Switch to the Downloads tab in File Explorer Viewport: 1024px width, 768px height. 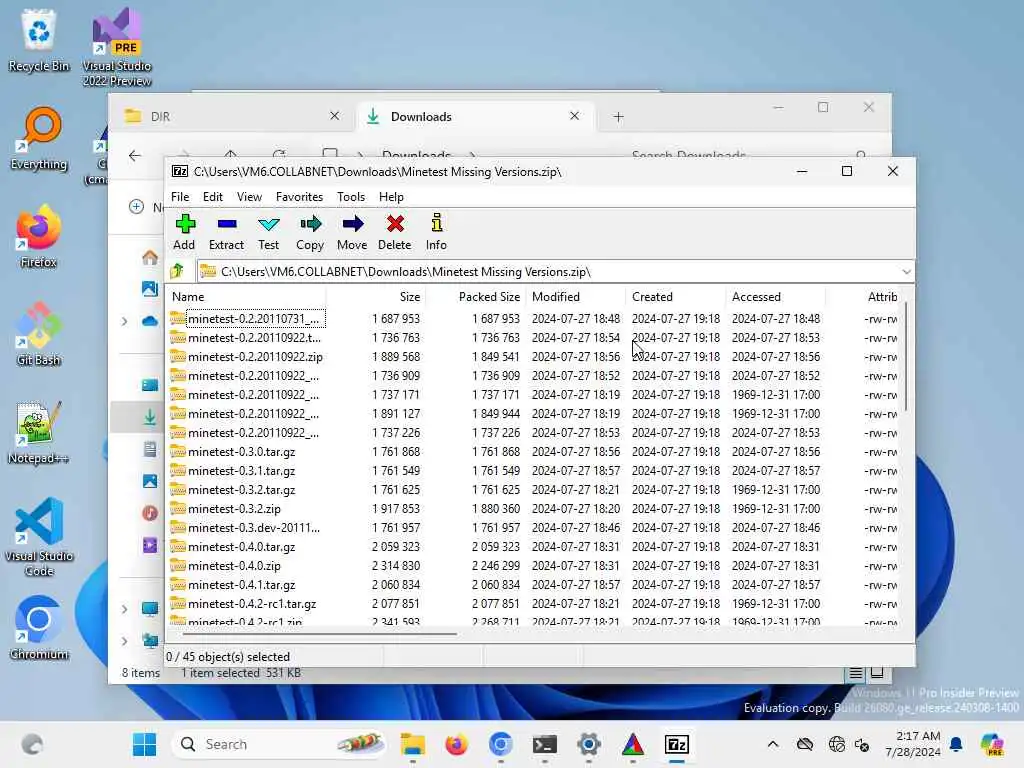click(x=473, y=116)
